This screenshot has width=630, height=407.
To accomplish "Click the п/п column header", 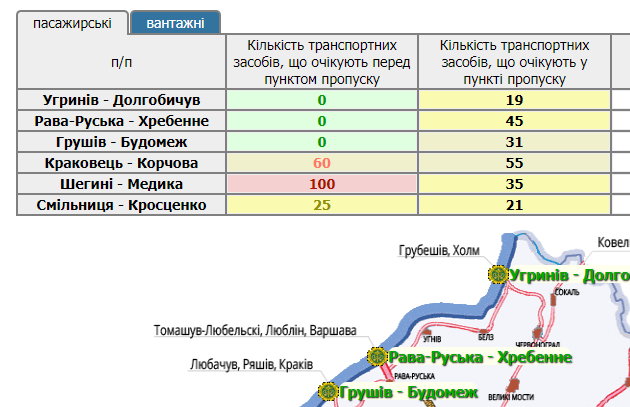I will pyautogui.click(x=123, y=62).
